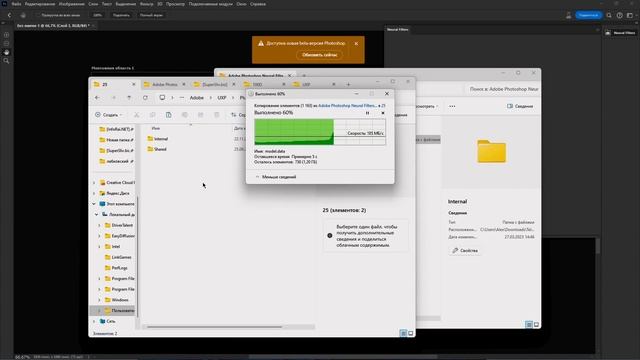Open the Создать dropdown in Explorer
Viewport: 640px width, 360px height.
point(109,115)
